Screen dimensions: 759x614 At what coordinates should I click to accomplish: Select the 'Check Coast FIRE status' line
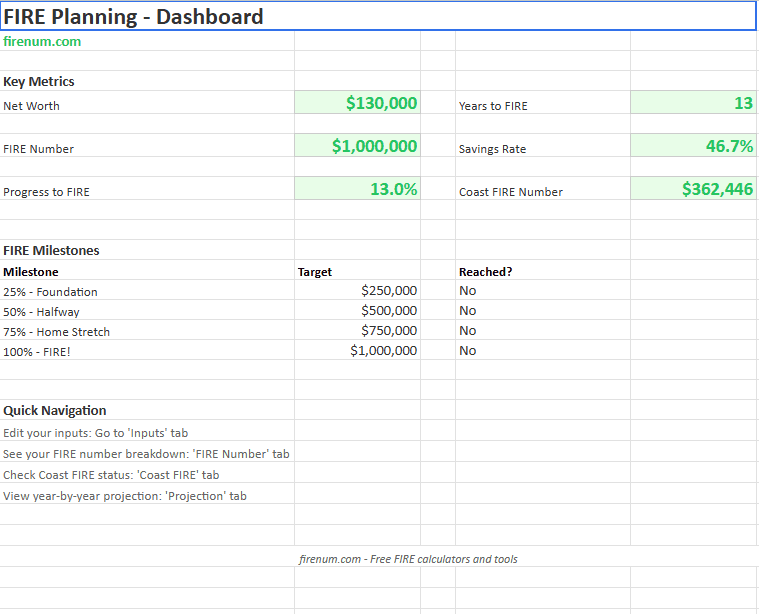click(111, 475)
